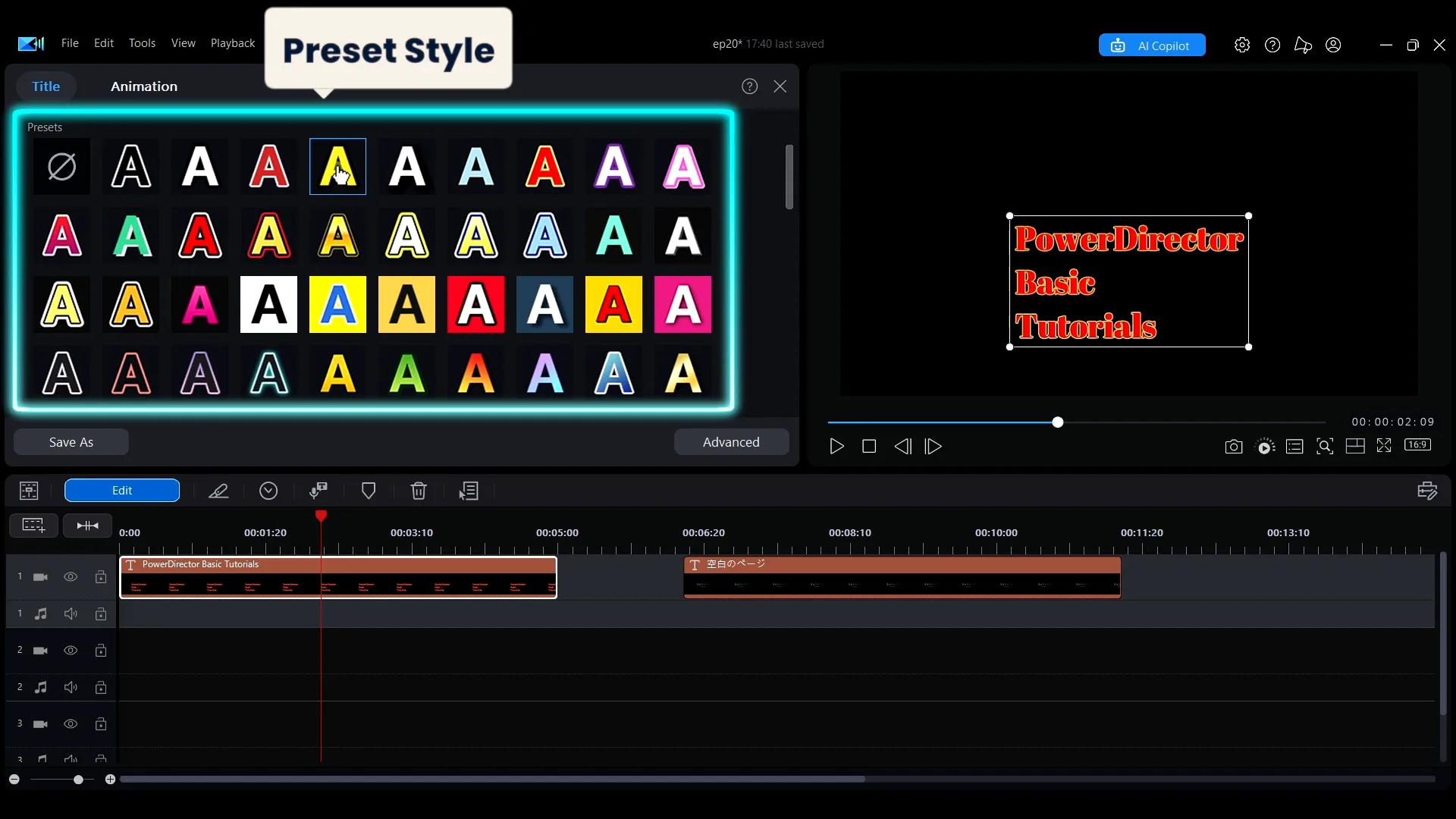Zoom out the timeline with minus button
Image resolution: width=1456 pixels, height=819 pixels.
[x=14, y=780]
